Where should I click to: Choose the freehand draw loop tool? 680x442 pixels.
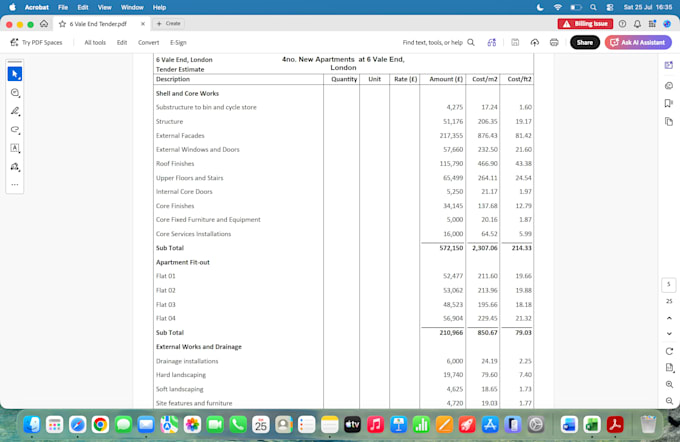[x=15, y=130]
